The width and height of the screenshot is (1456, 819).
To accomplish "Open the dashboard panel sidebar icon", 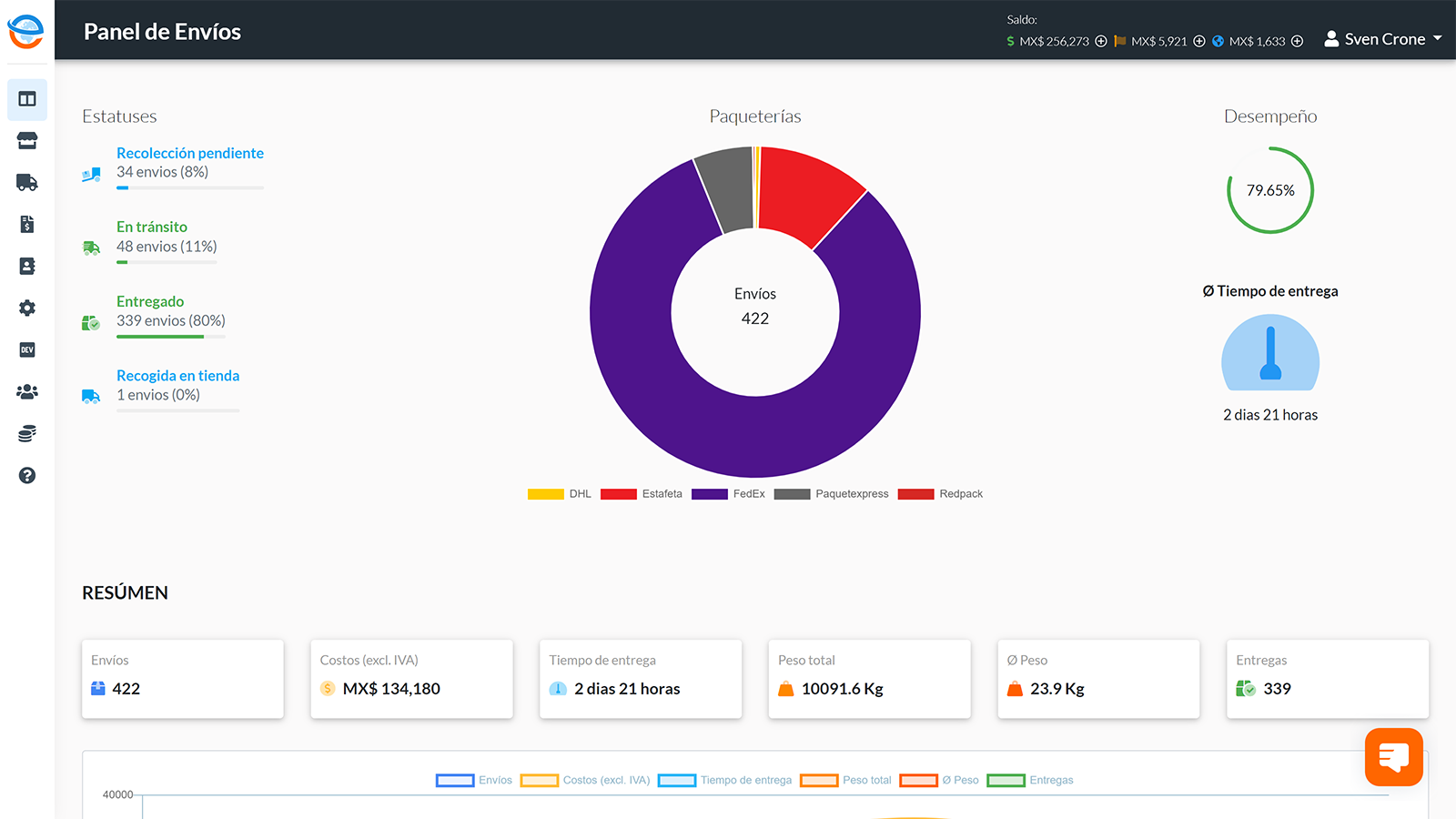I will click(27, 99).
